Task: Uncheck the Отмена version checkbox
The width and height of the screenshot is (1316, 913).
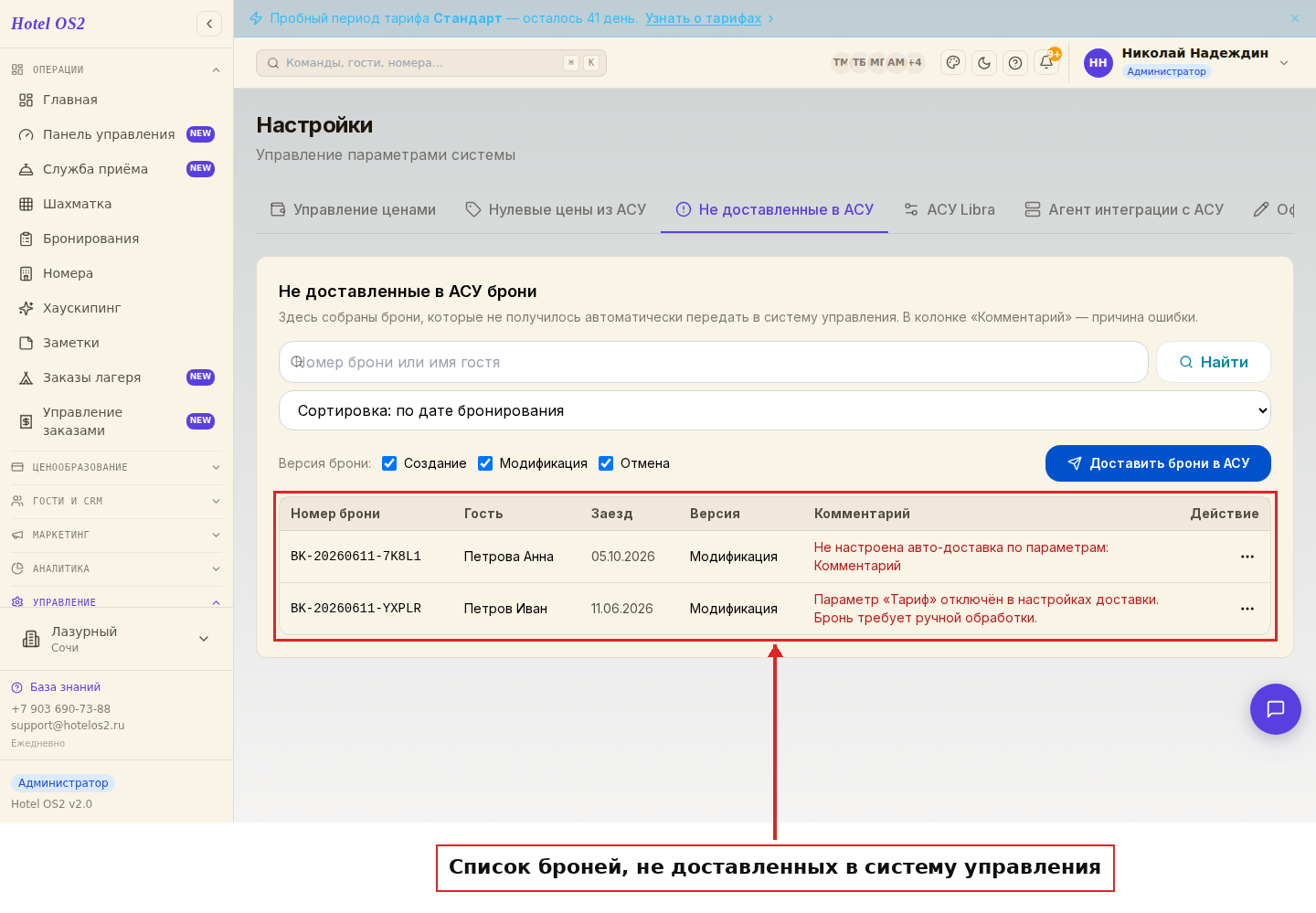Action: (x=606, y=463)
